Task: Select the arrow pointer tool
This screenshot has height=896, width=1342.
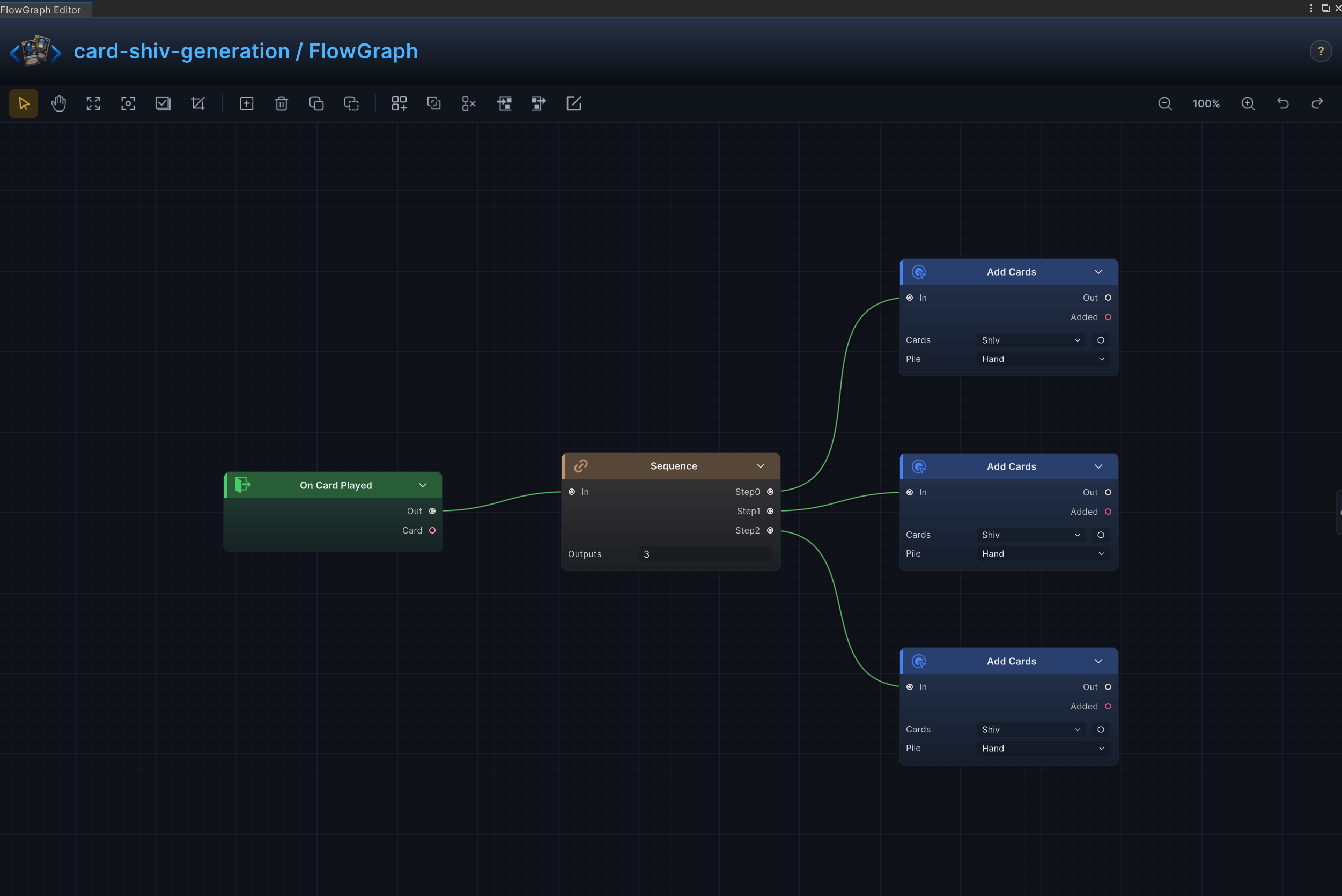Action: [x=24, y=103]
